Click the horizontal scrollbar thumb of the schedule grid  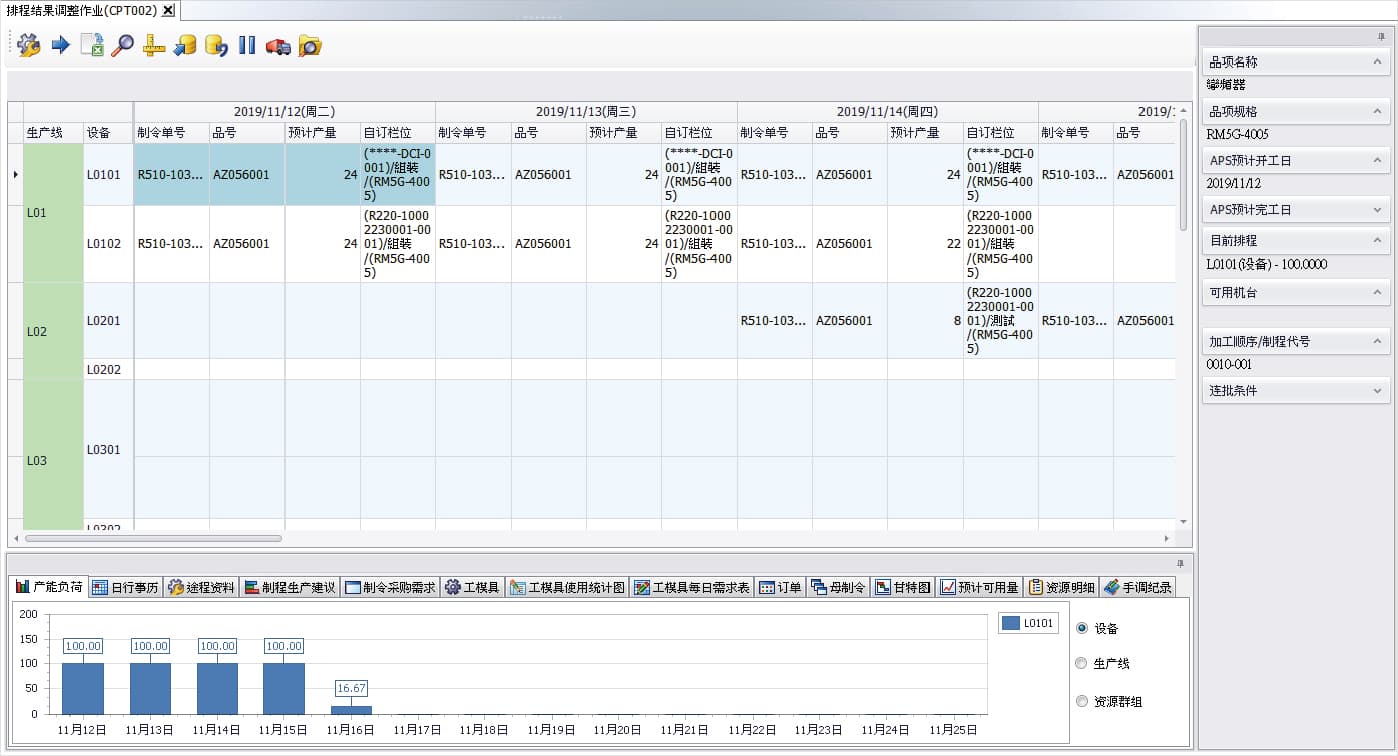[153, 538]
